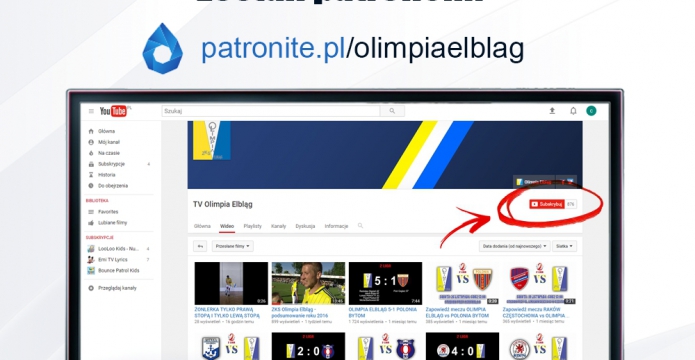The height and width of the screenshot is (360, 695).
Task: Click the Główna home icon in sidebar
Action: (91, 131)
